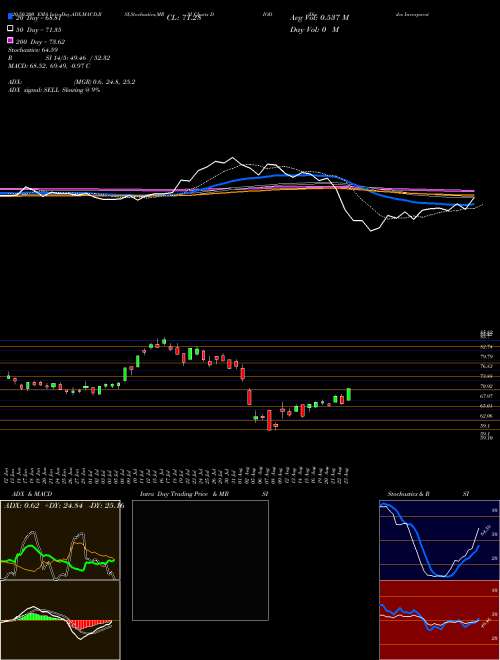Click the ADX 0.62 values header
Screen dimensions: 500x660
[64, 505]
